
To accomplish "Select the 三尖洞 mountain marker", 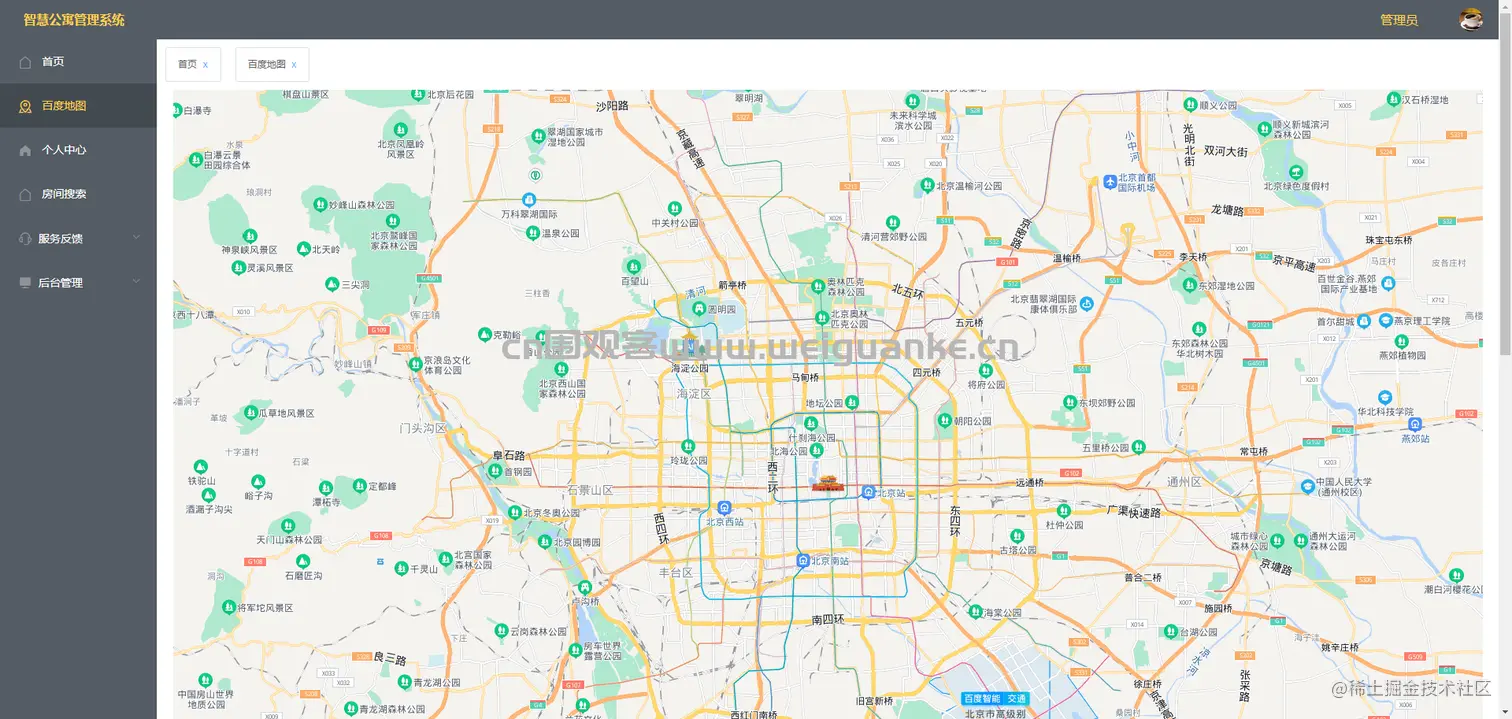I will (332, 285).
